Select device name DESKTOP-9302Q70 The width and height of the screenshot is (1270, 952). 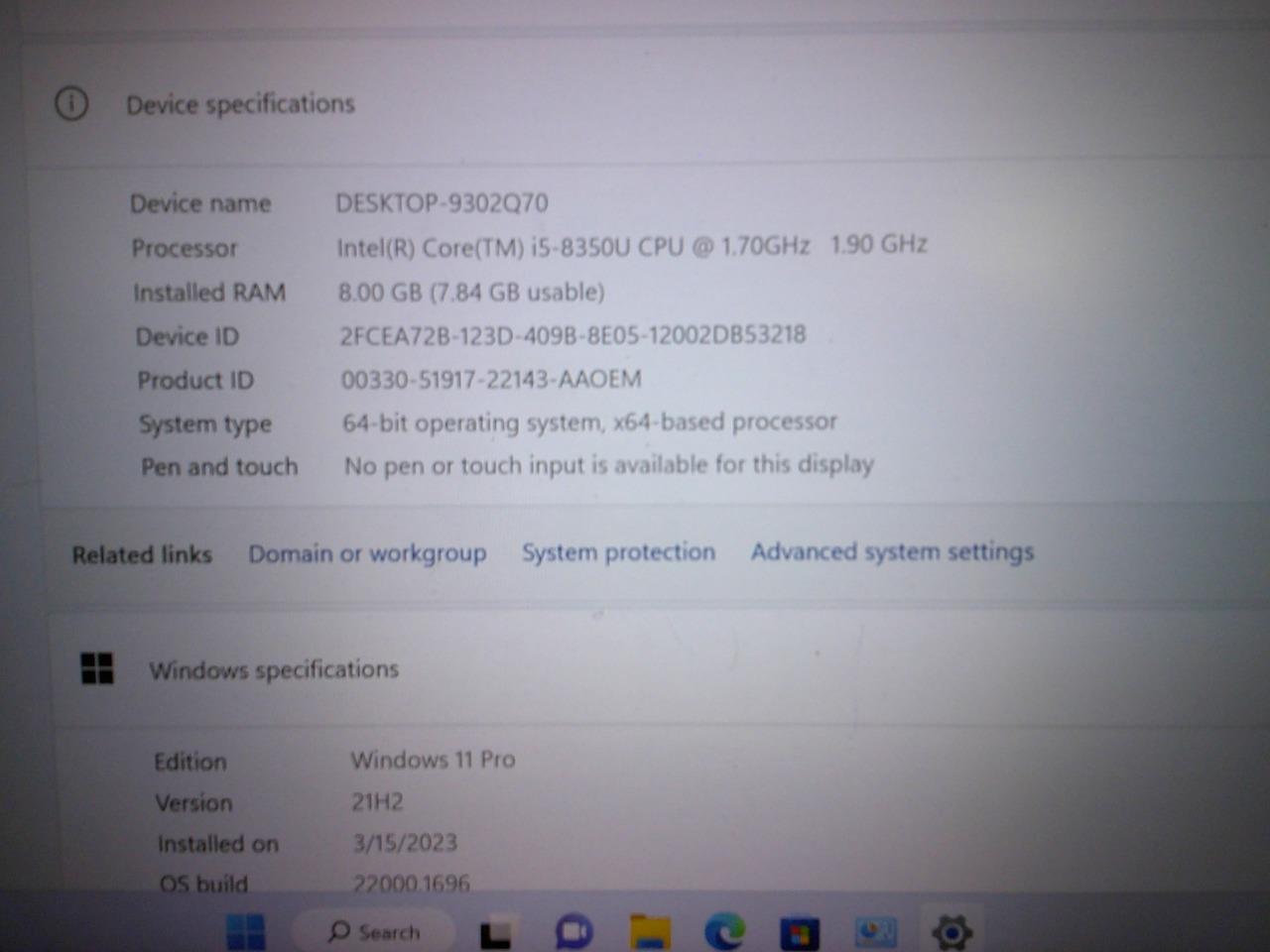click(442, 203)
